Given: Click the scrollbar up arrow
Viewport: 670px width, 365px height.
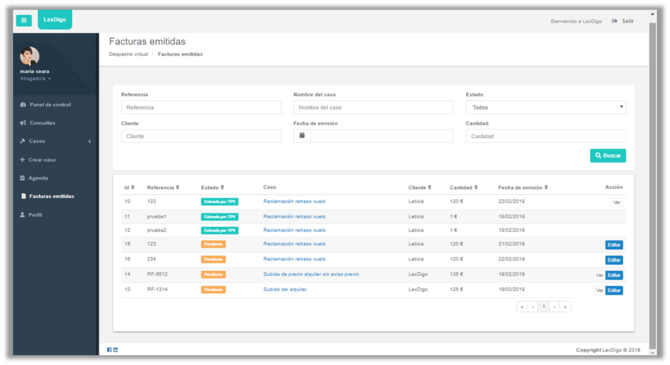Looking at the screenshot, I should [x=652, y=14].
